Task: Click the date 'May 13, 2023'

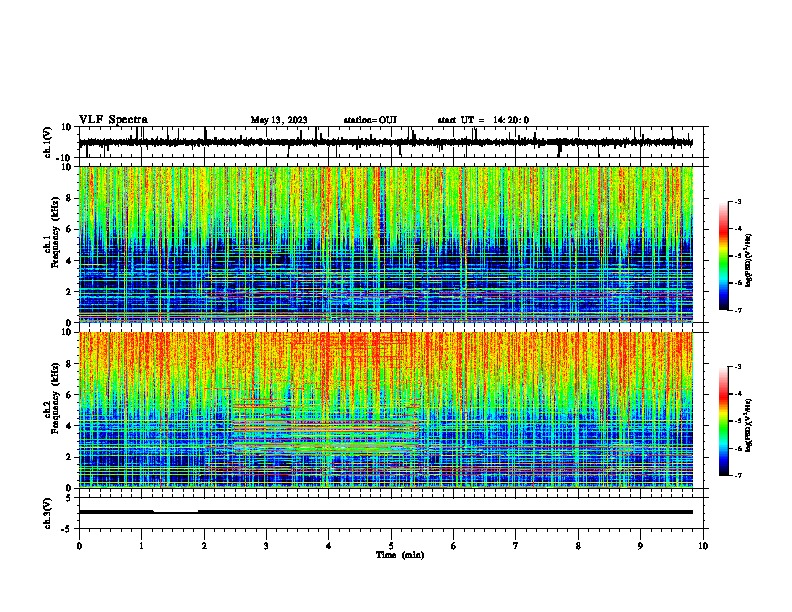Action: click(x=279, y=120)
